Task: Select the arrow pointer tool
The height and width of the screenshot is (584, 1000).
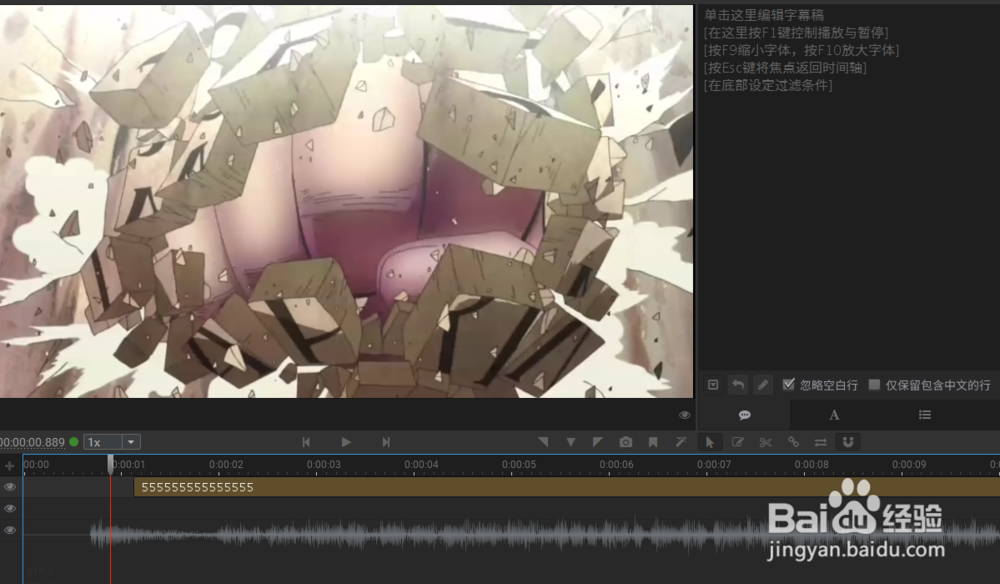Action: 710,442
